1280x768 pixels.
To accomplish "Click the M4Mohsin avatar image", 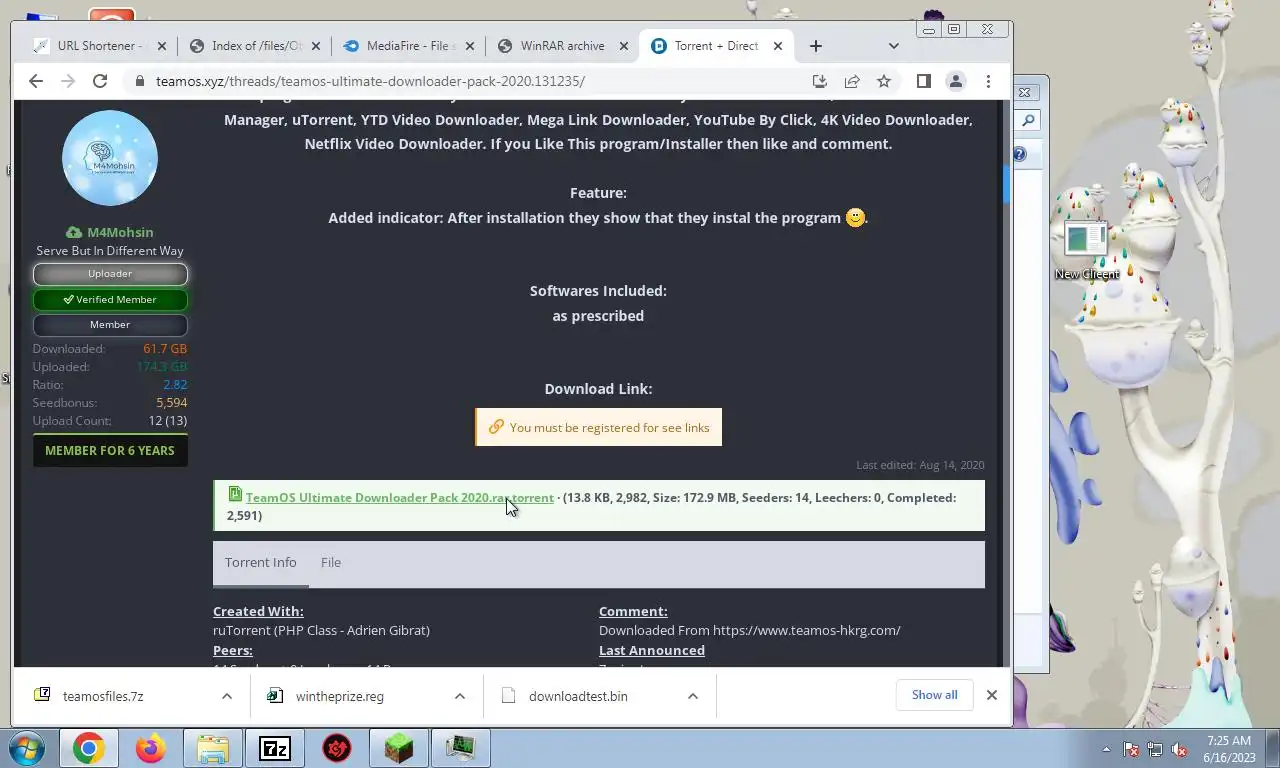I will coord(110,158).
